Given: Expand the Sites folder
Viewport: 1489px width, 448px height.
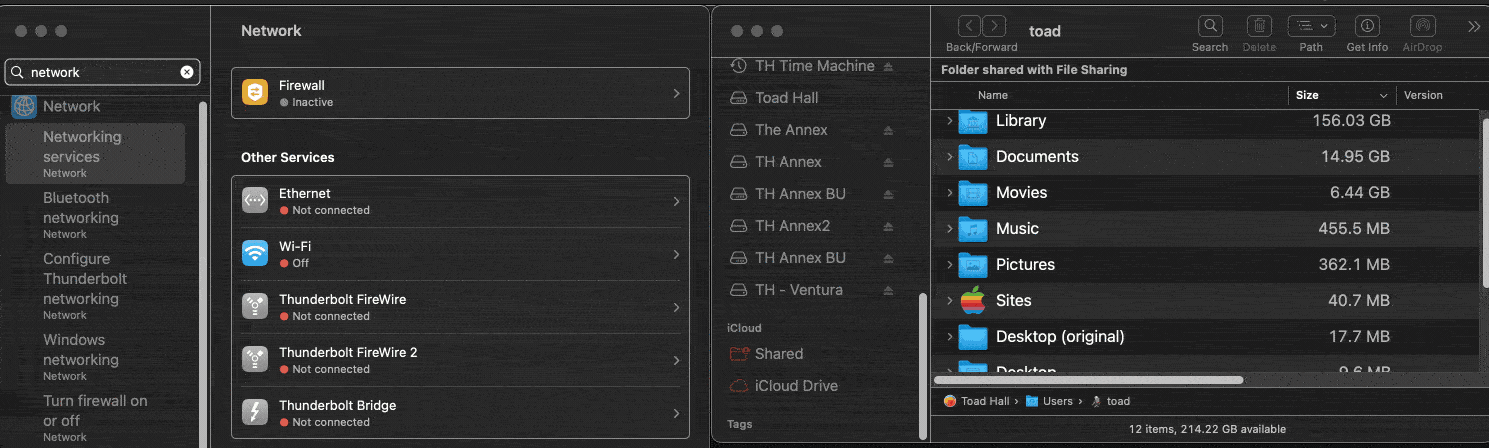Looking at the screenshot, I should click(x=949, y=301).
